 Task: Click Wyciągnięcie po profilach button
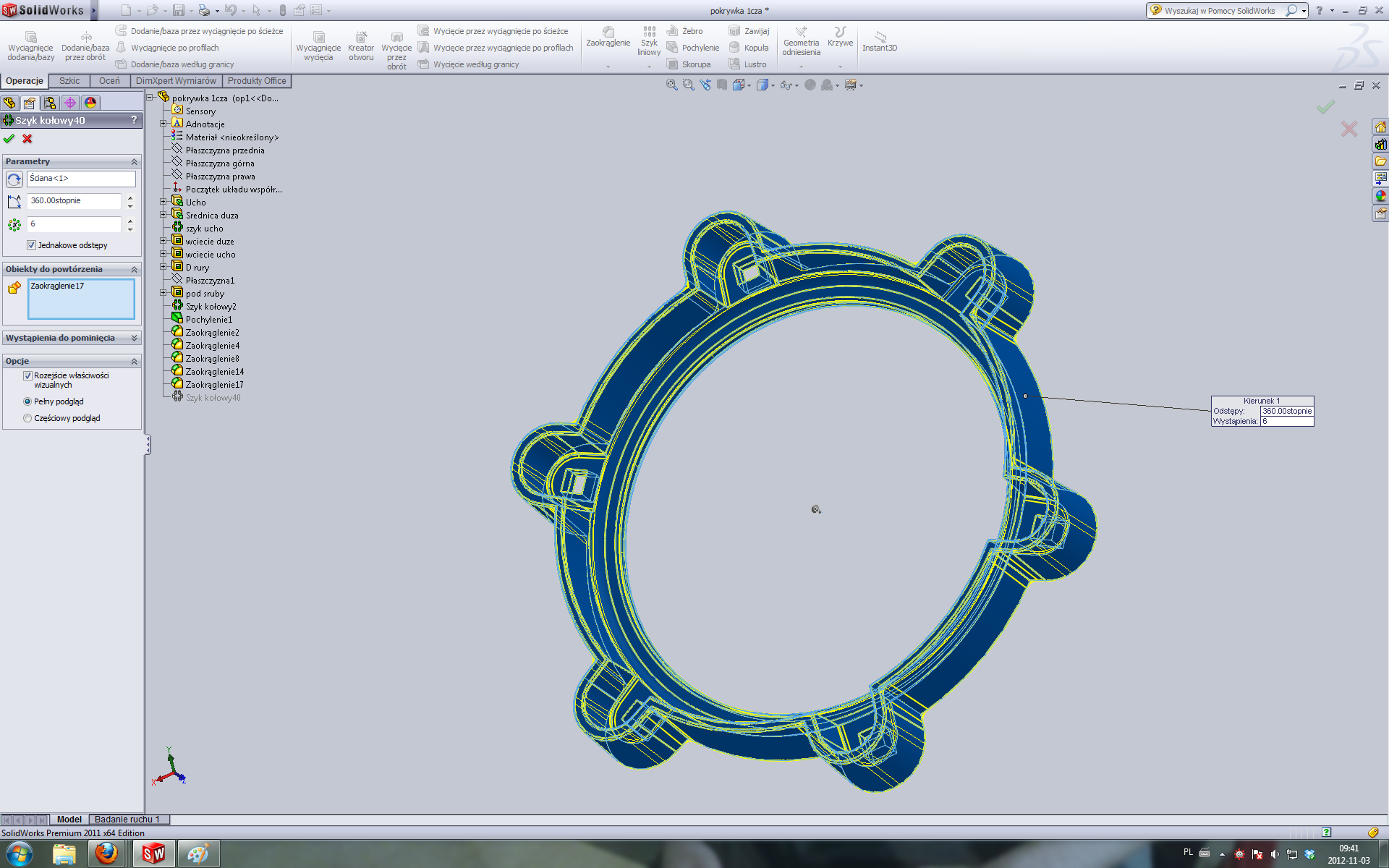coord(167,48)
